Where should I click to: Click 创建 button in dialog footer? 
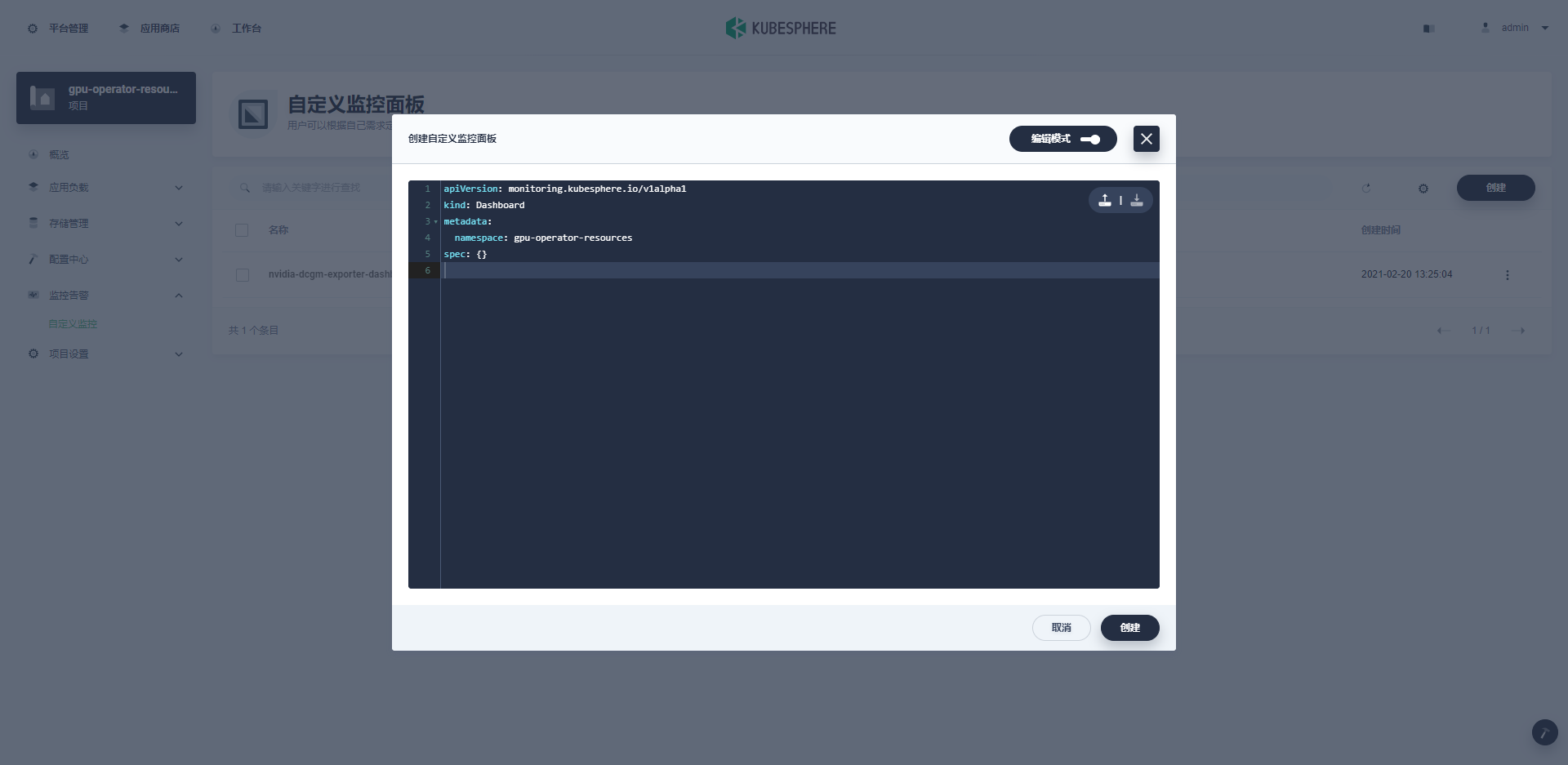1130,628
